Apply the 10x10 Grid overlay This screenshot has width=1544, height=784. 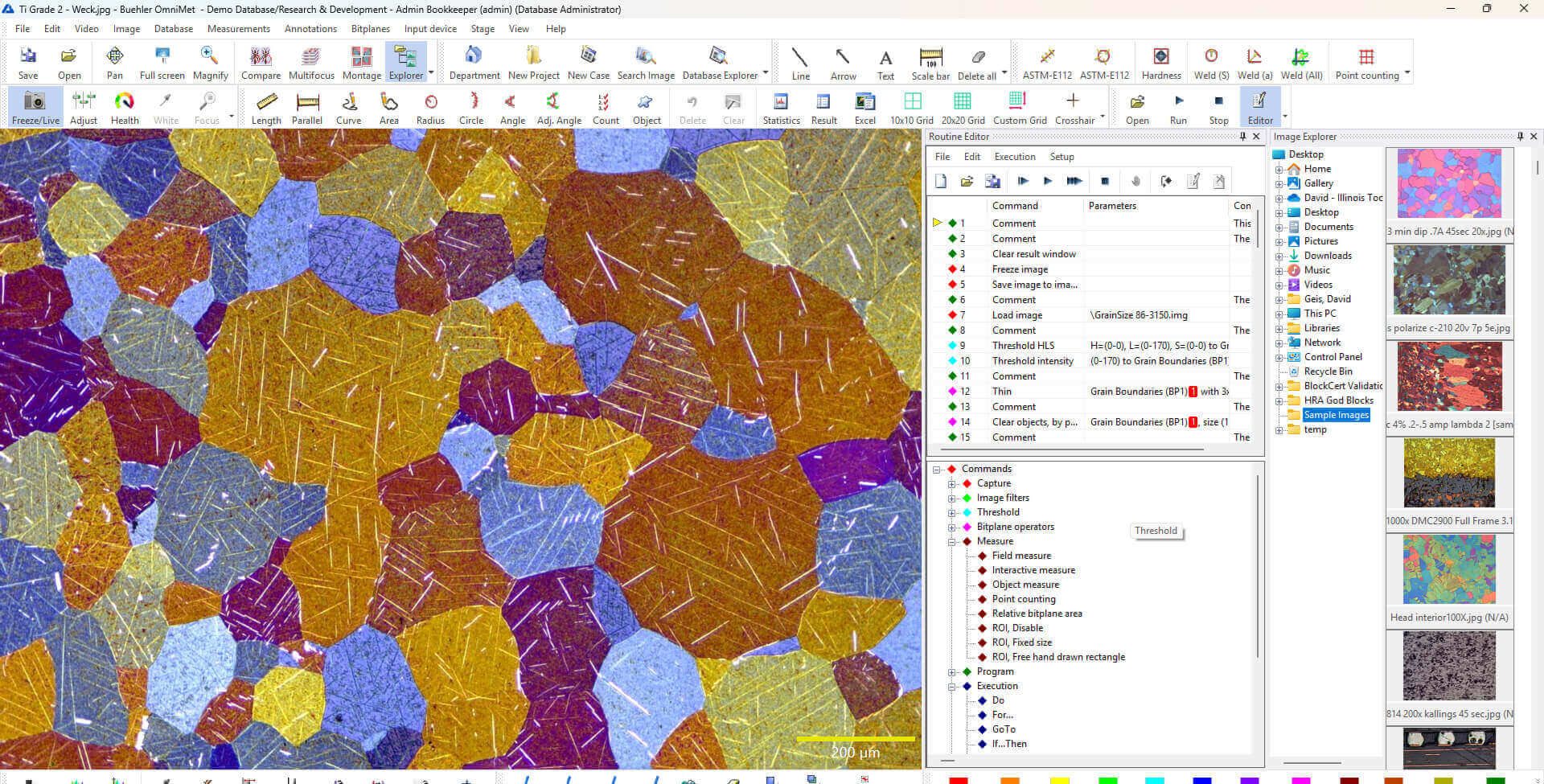click(912, 105)
